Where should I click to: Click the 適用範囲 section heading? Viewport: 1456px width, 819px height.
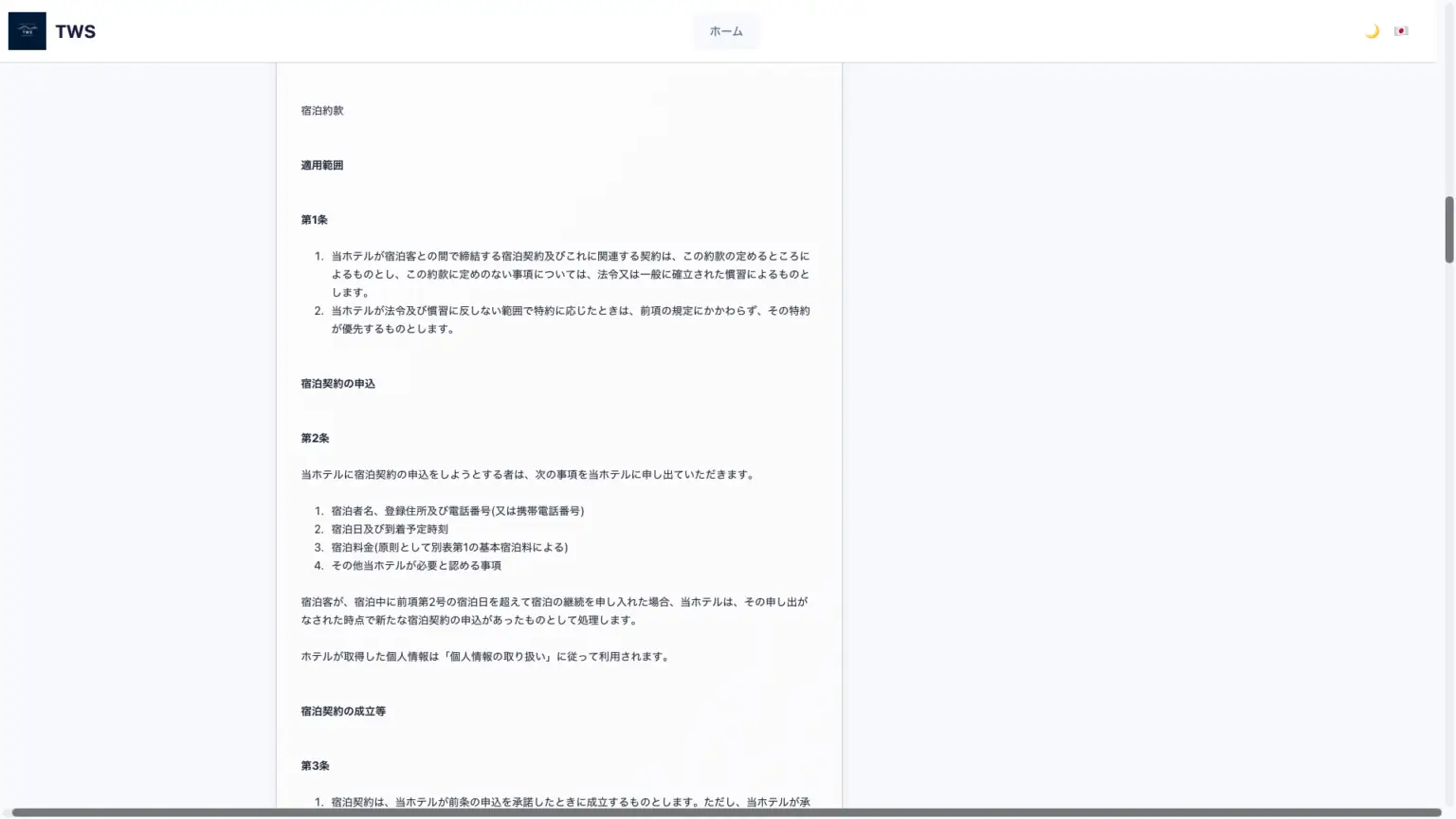[322, 165]
